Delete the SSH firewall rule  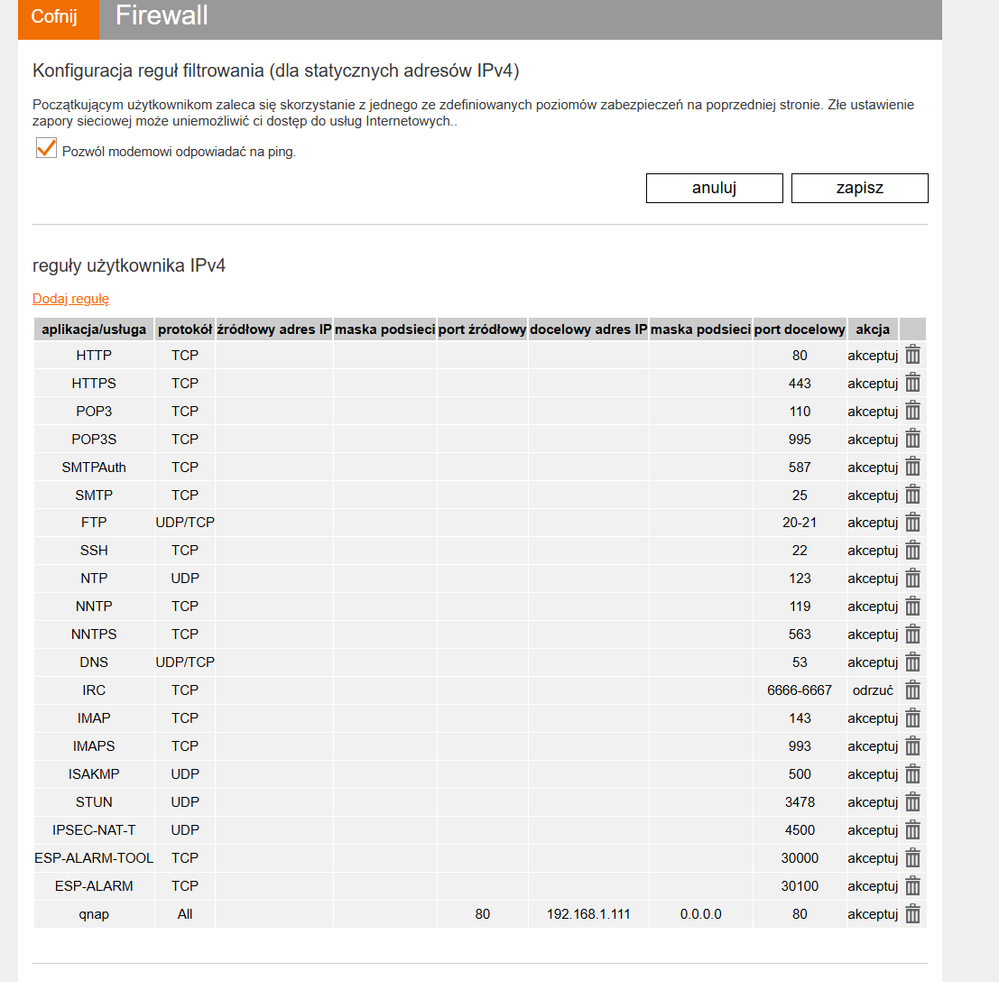(912, 550)
